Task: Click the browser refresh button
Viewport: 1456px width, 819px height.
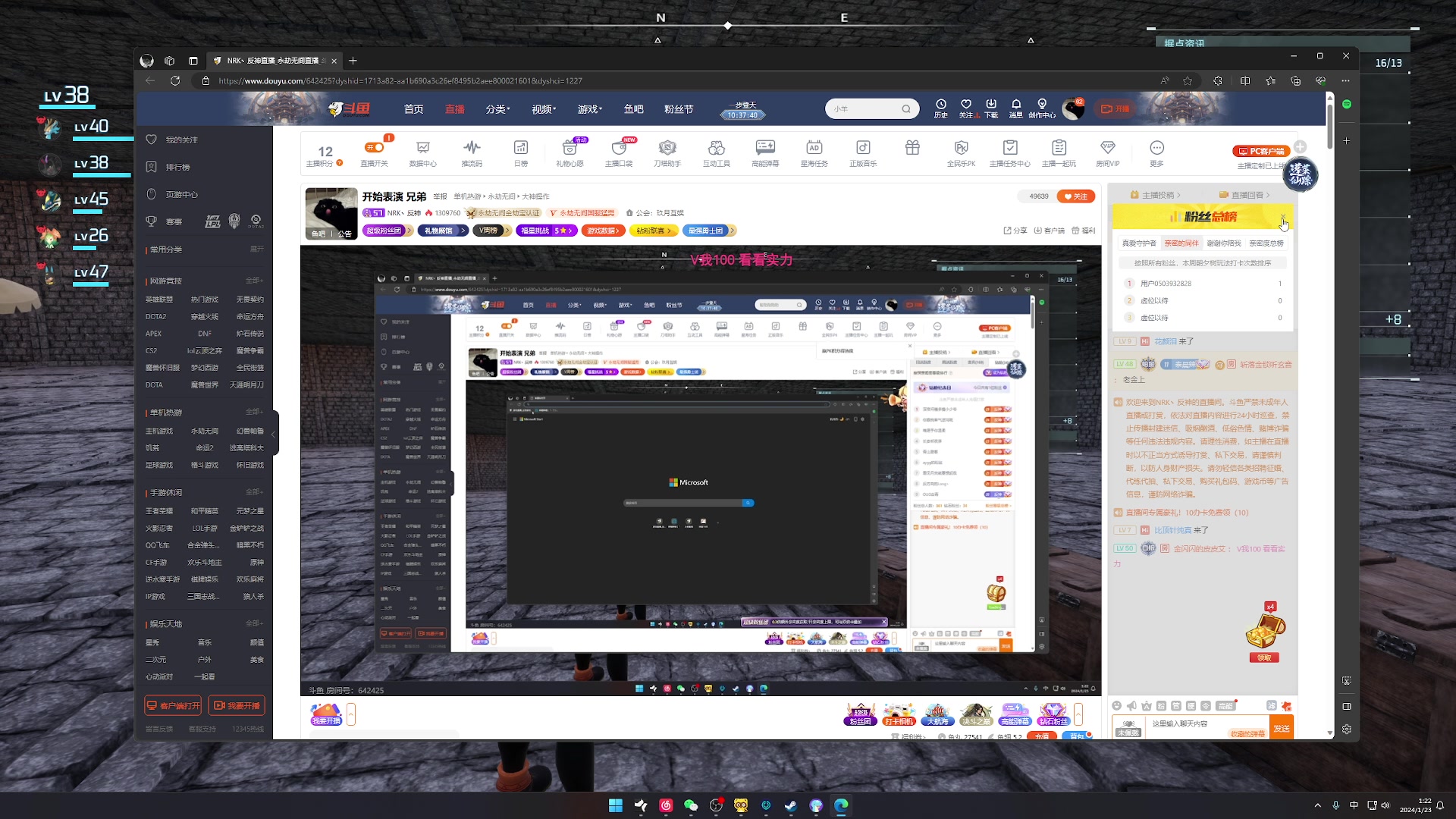Action: [175, 80]
